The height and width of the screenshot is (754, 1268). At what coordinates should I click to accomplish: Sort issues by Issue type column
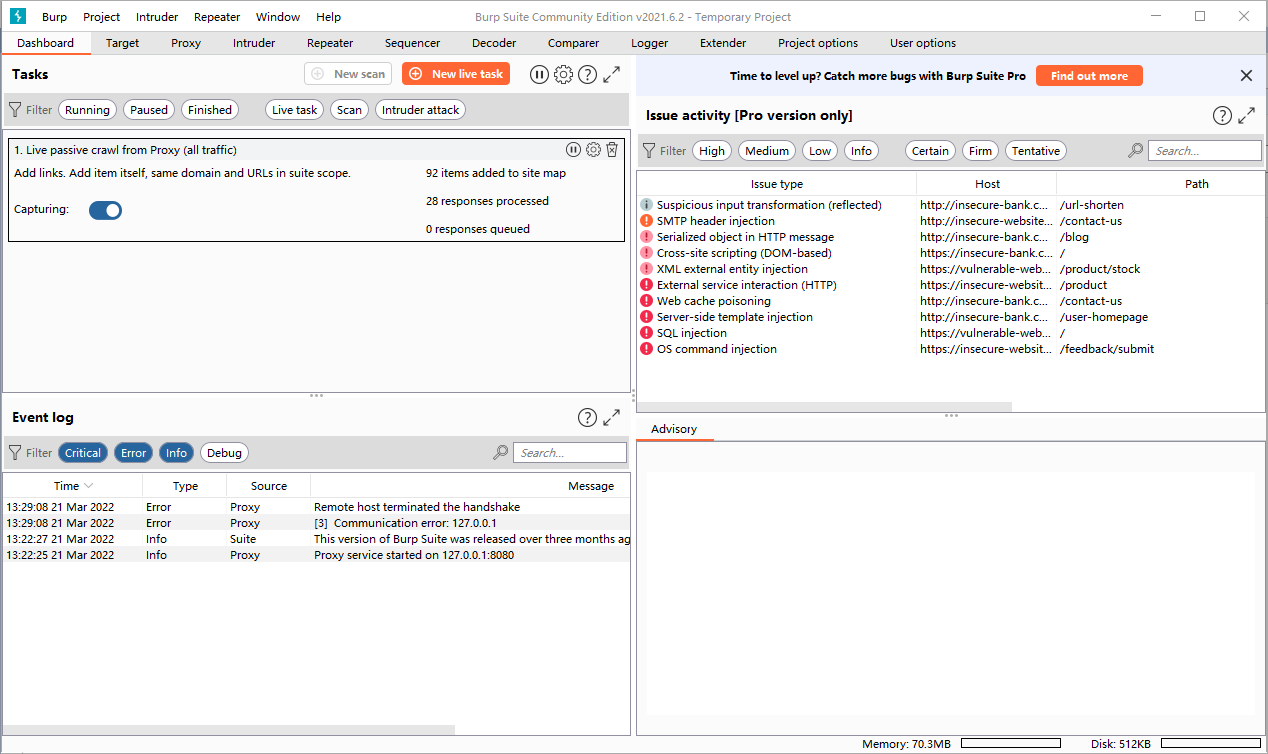tap(777, 184)
